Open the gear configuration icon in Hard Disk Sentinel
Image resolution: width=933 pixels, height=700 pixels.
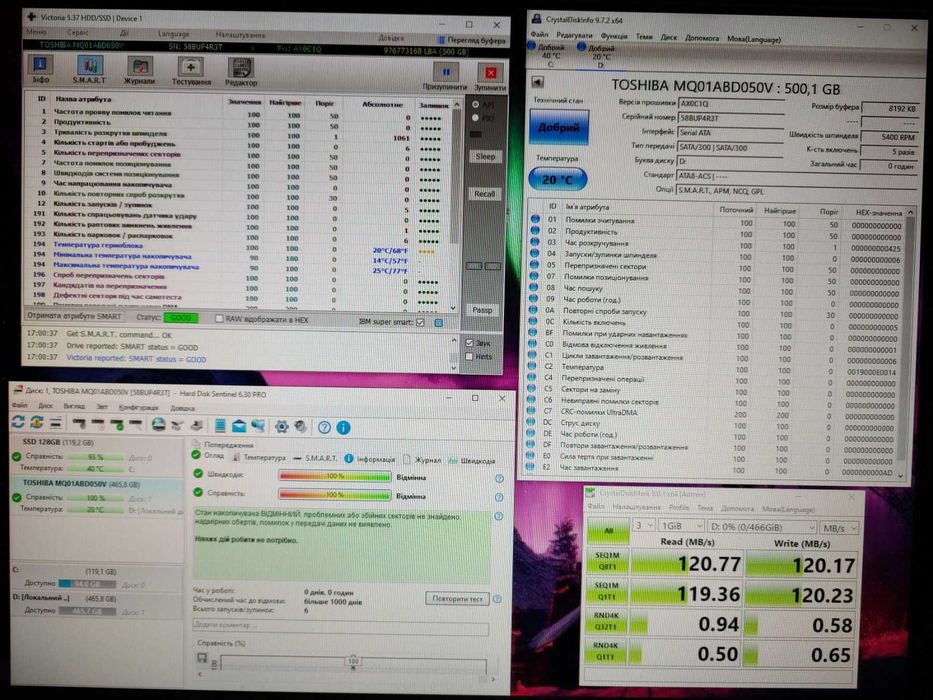click(281, 426)
